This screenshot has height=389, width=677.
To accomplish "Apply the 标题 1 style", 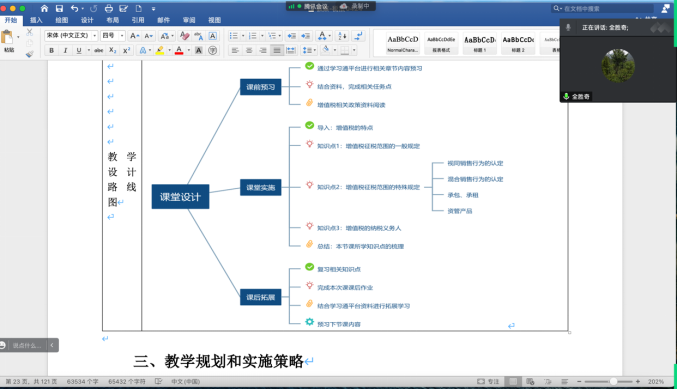I will [480, 43].
